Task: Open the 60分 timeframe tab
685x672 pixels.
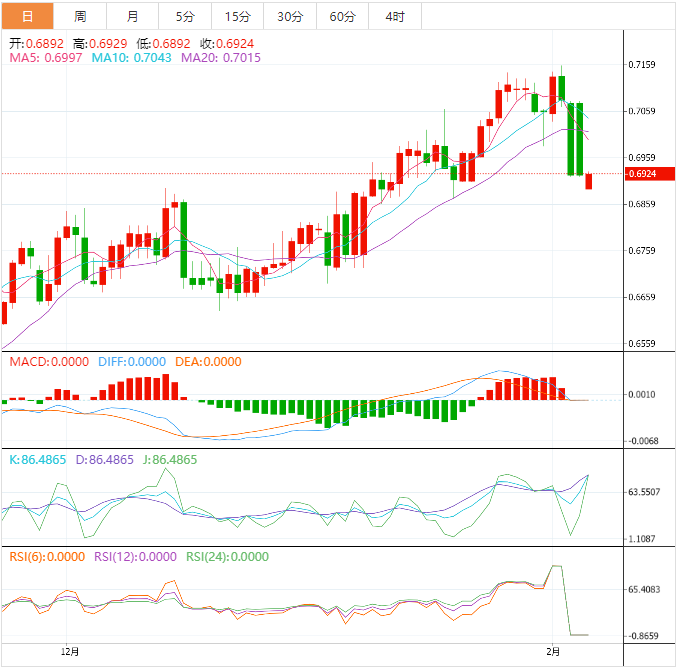Action: [342, 16]
